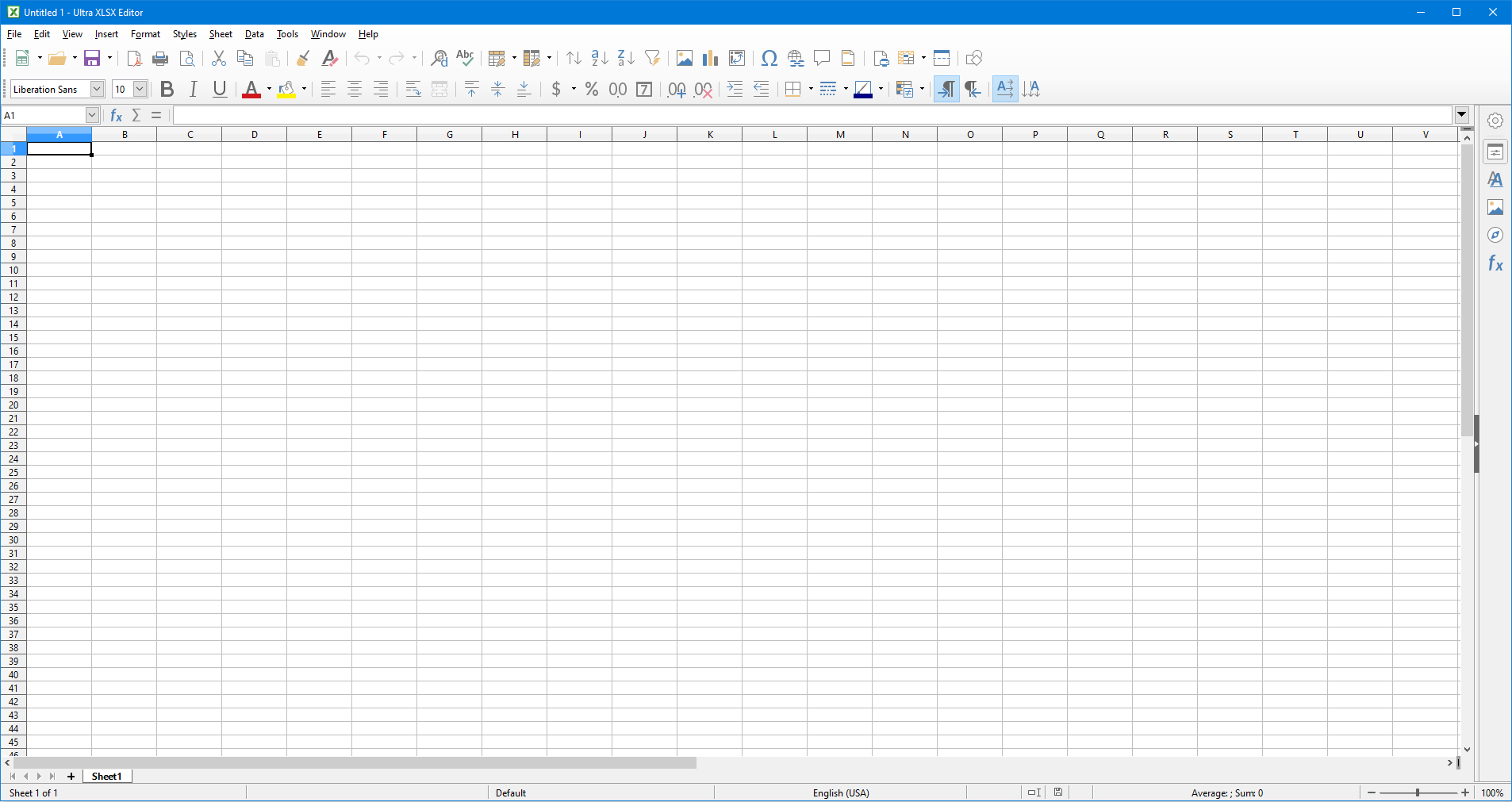Click the Clear Direct Formatting icon
Viewport: 1512px width, 802px height.
330,58
